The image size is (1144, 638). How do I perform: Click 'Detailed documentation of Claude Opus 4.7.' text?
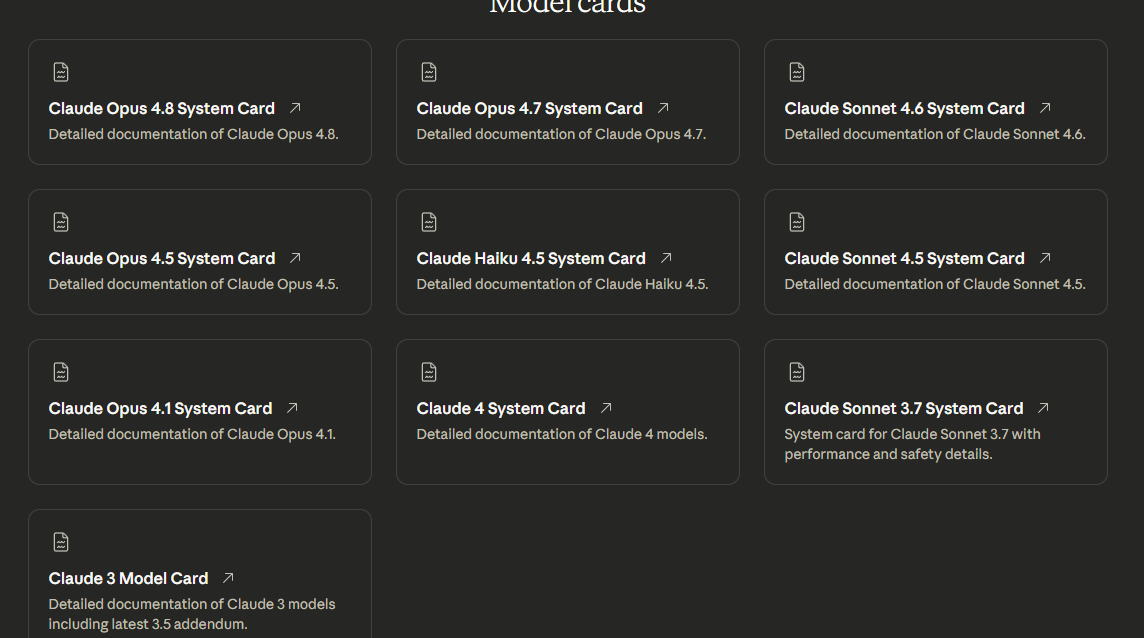[561, 134]
